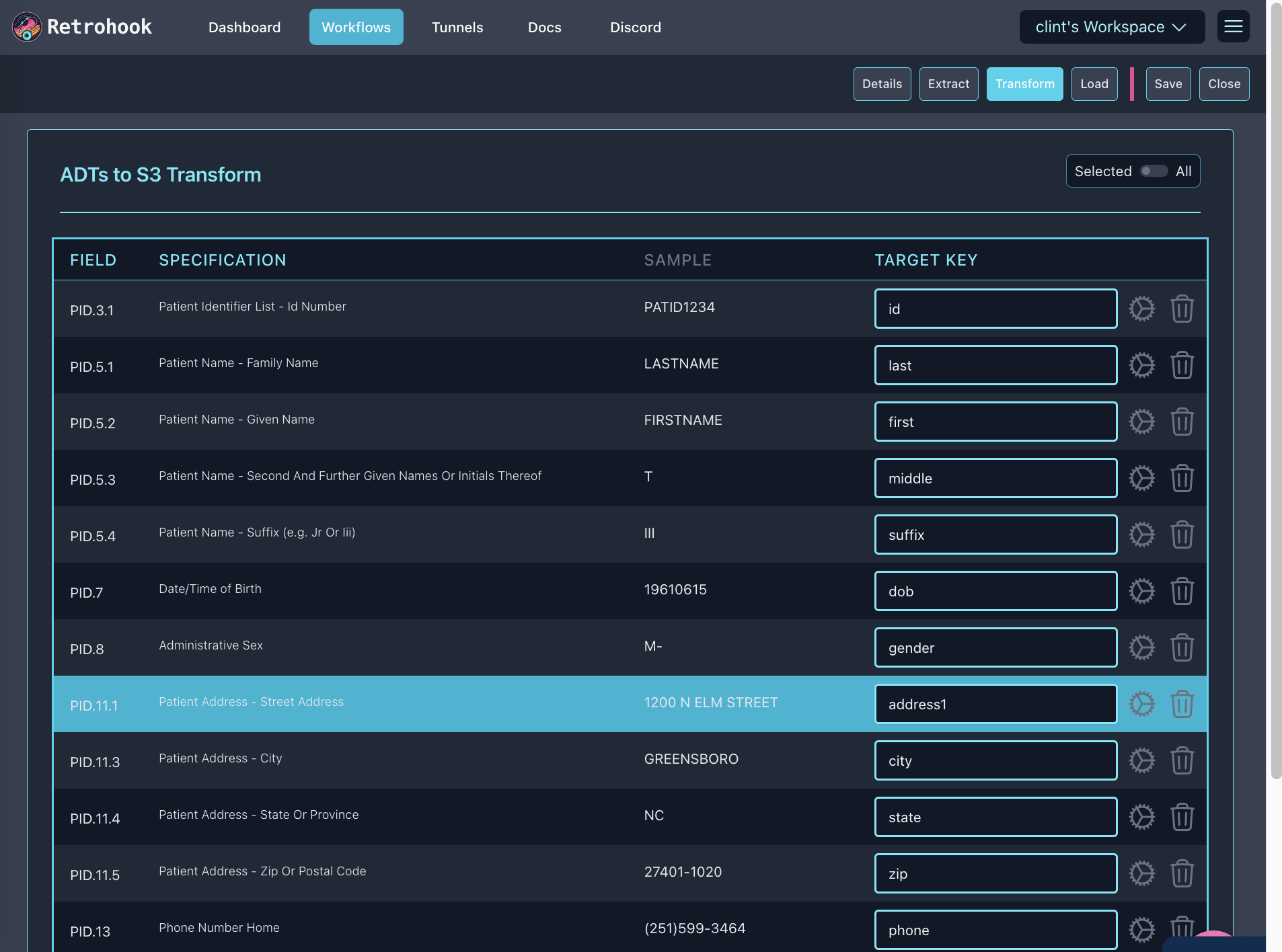The height and width of the screenshot is (952, 1282).
Task: Edit the 'address1' target key field
Action: pos(995,704)
